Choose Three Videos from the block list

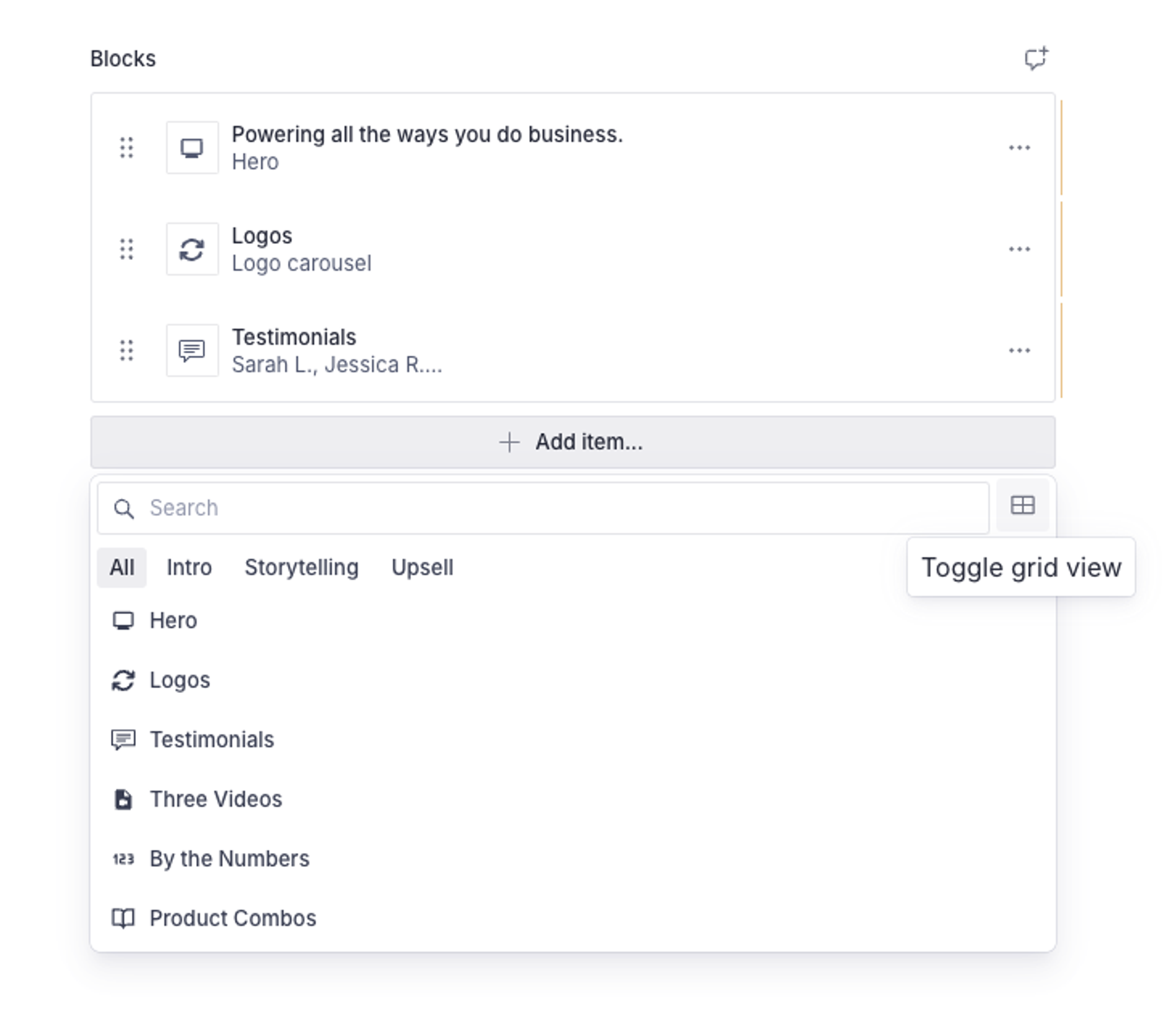click(x=216, y=799)
